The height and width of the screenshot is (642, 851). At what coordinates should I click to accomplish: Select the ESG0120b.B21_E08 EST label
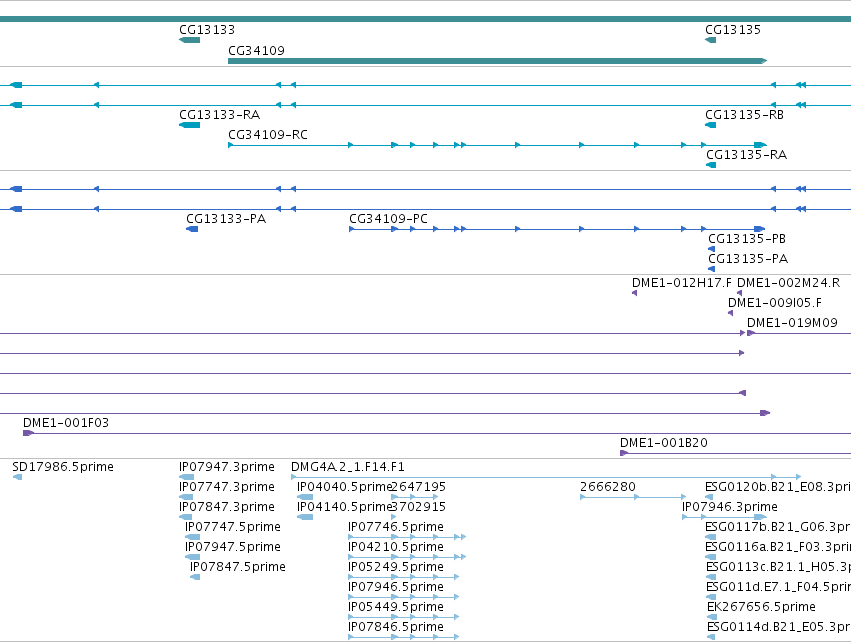tap(778, 487)
